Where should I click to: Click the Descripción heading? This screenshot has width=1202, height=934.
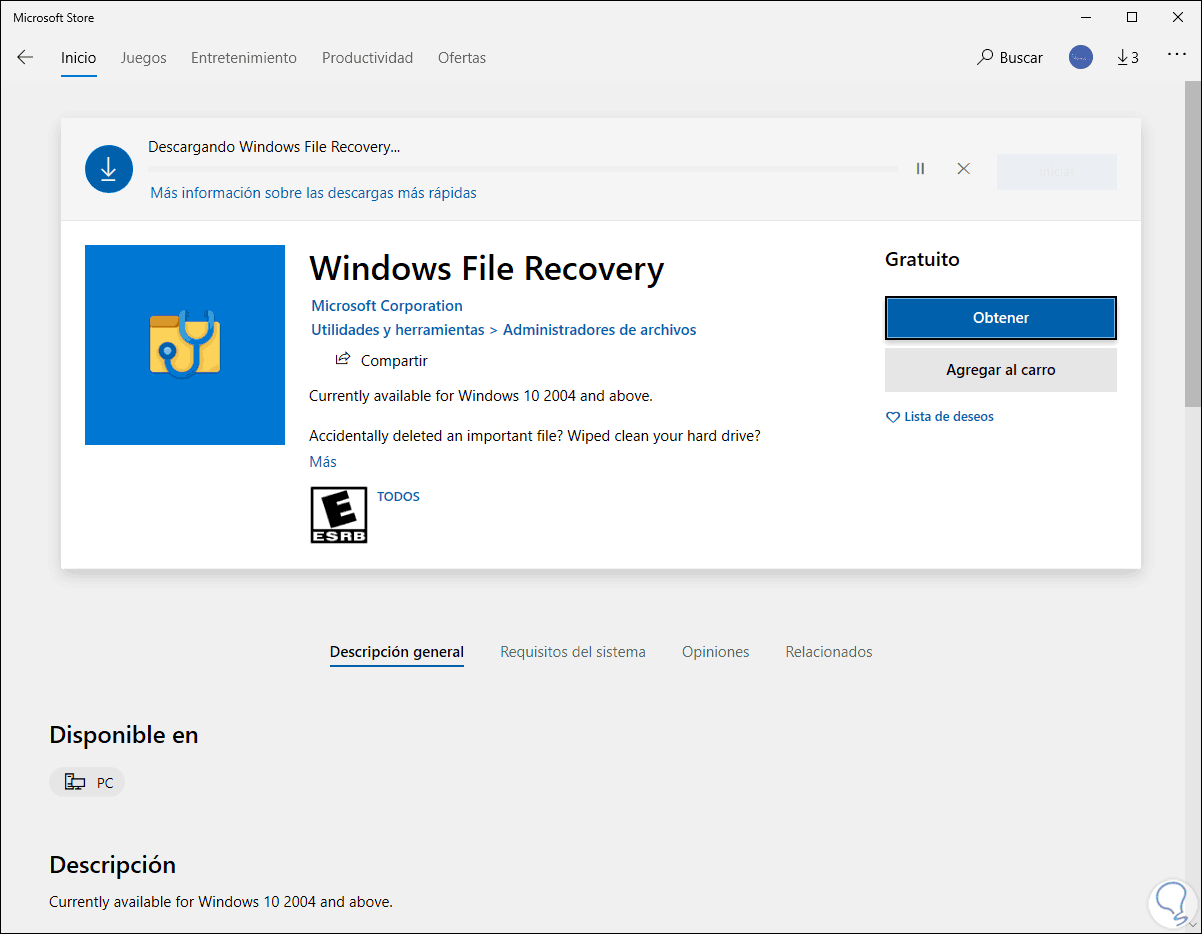[x=112, y=865]
